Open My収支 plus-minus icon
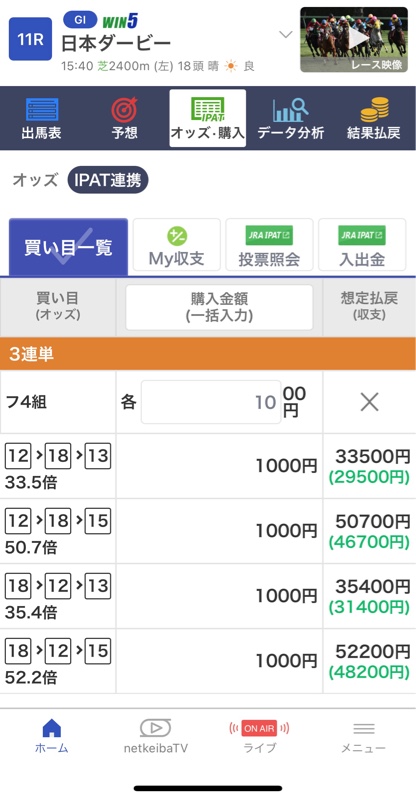This screenshot has width=416, height=800. 177,236
